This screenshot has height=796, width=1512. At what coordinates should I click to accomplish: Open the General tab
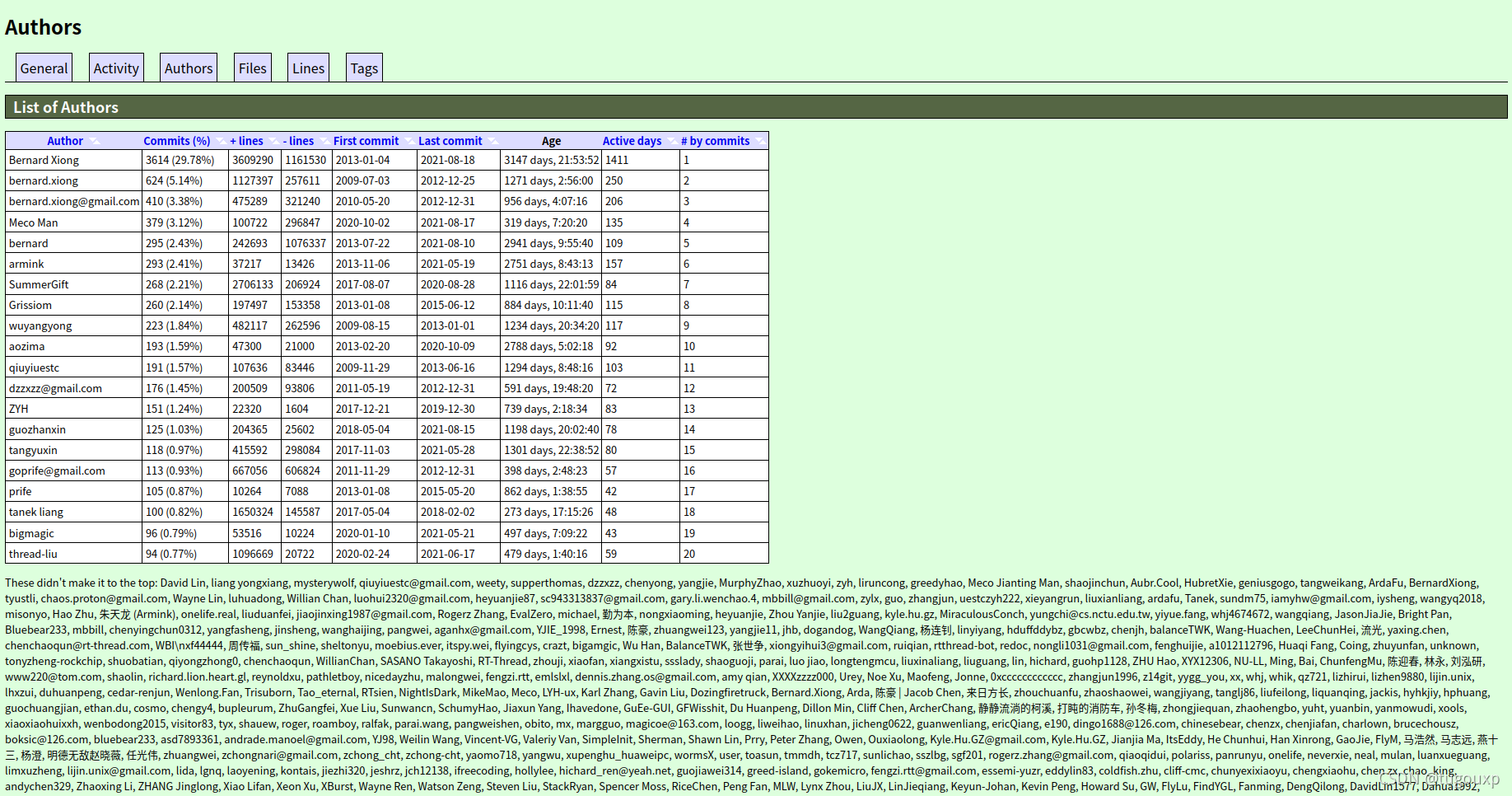pyautogui.click(x=44, y=68)
